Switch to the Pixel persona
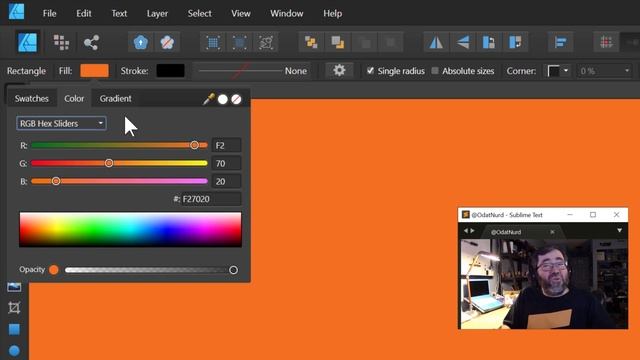This screenshot has height=360, width=640. tap(61, 42)
